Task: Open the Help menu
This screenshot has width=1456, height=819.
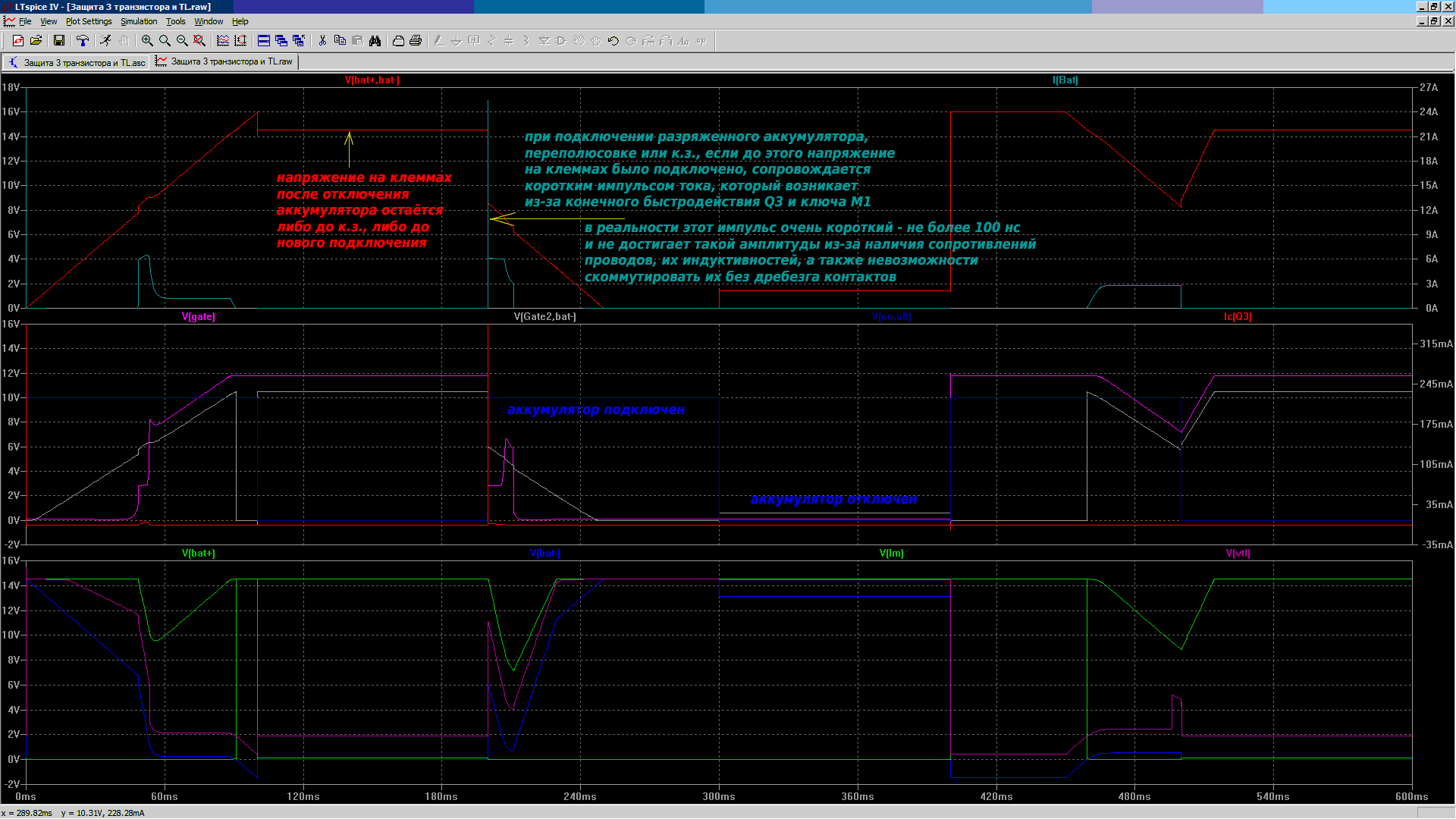Action: tap(240, 21)
